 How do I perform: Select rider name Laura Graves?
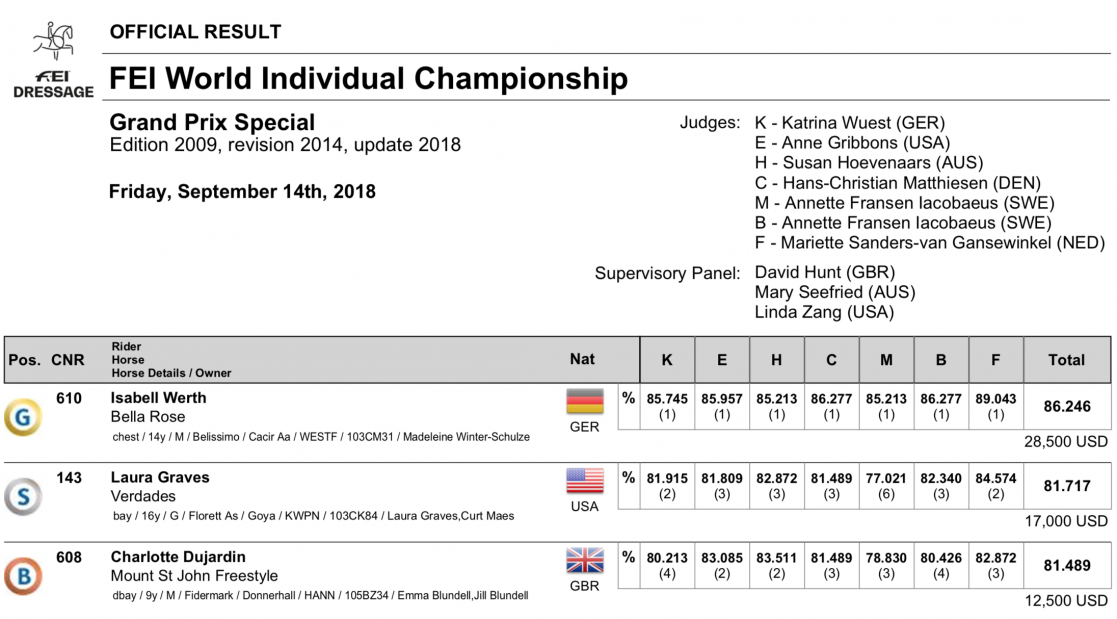click(160, 478)
